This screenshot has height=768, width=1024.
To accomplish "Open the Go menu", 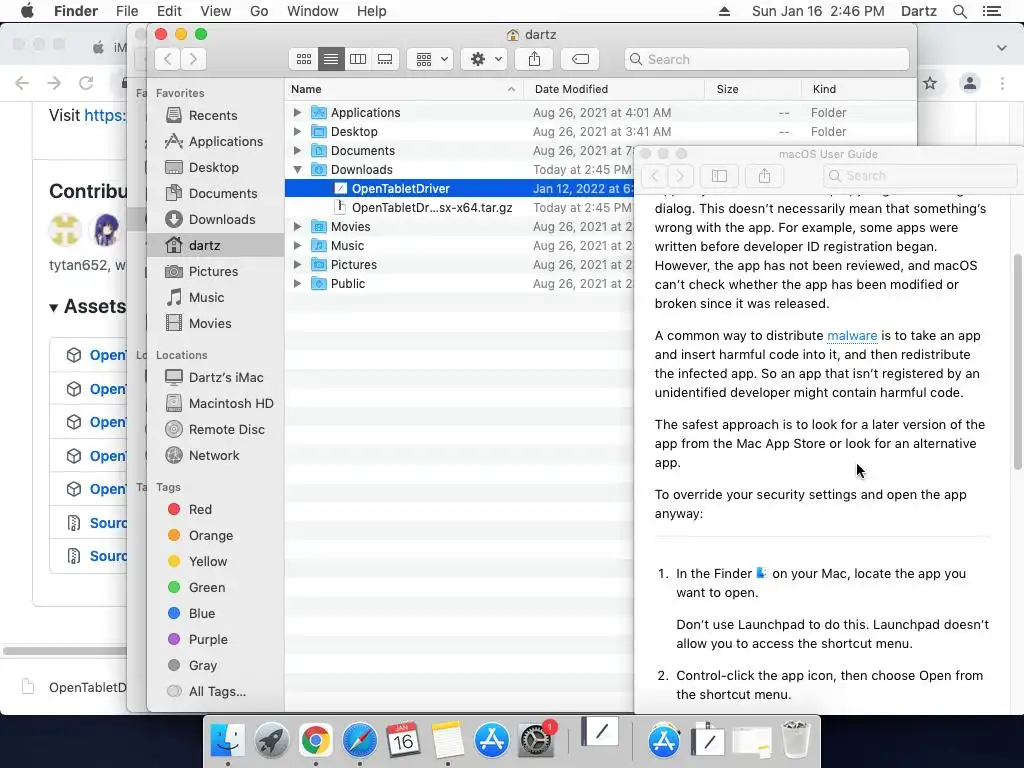I will pos(259,11).
